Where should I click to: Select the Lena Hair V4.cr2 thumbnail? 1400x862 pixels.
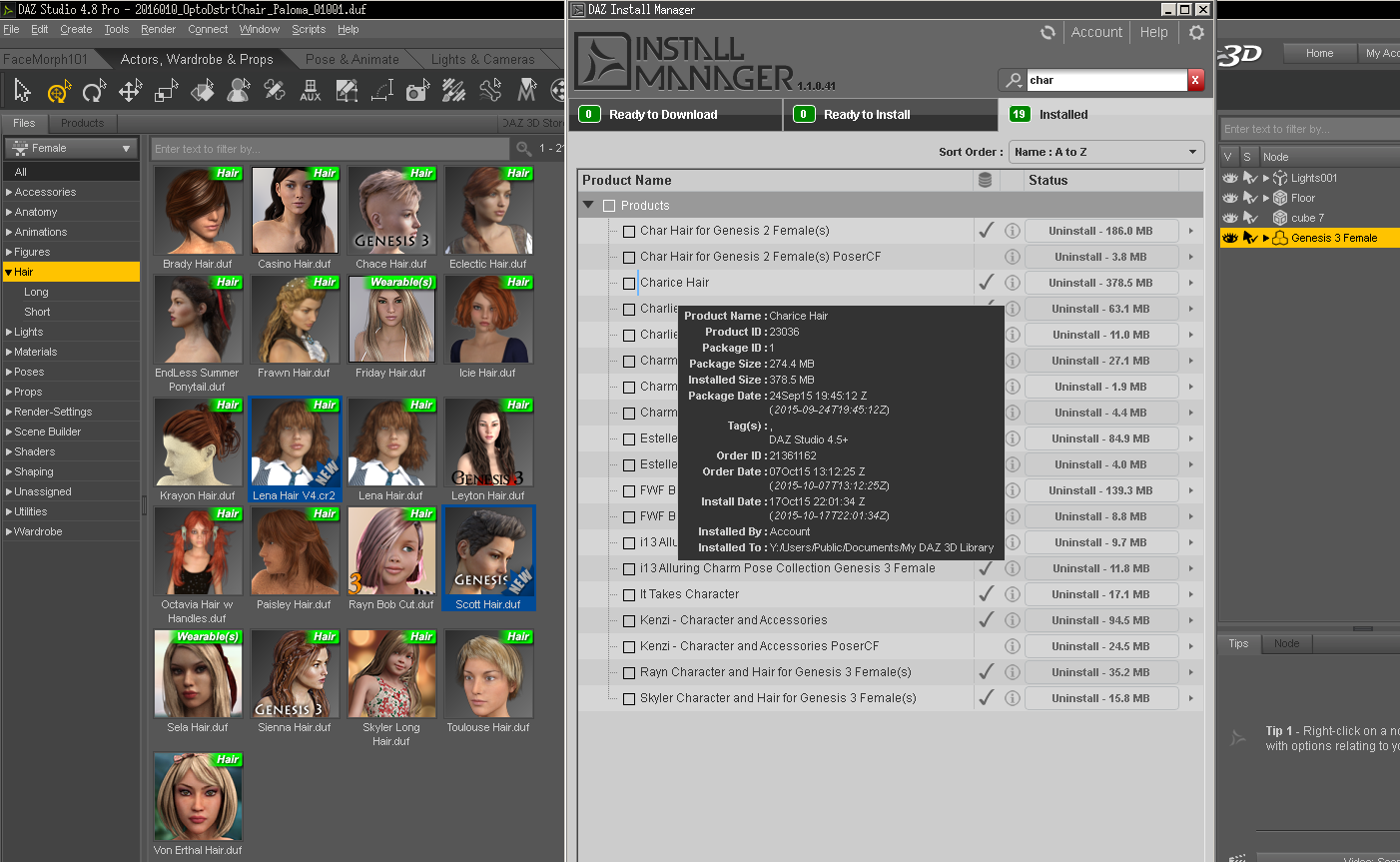pos(294,449)
